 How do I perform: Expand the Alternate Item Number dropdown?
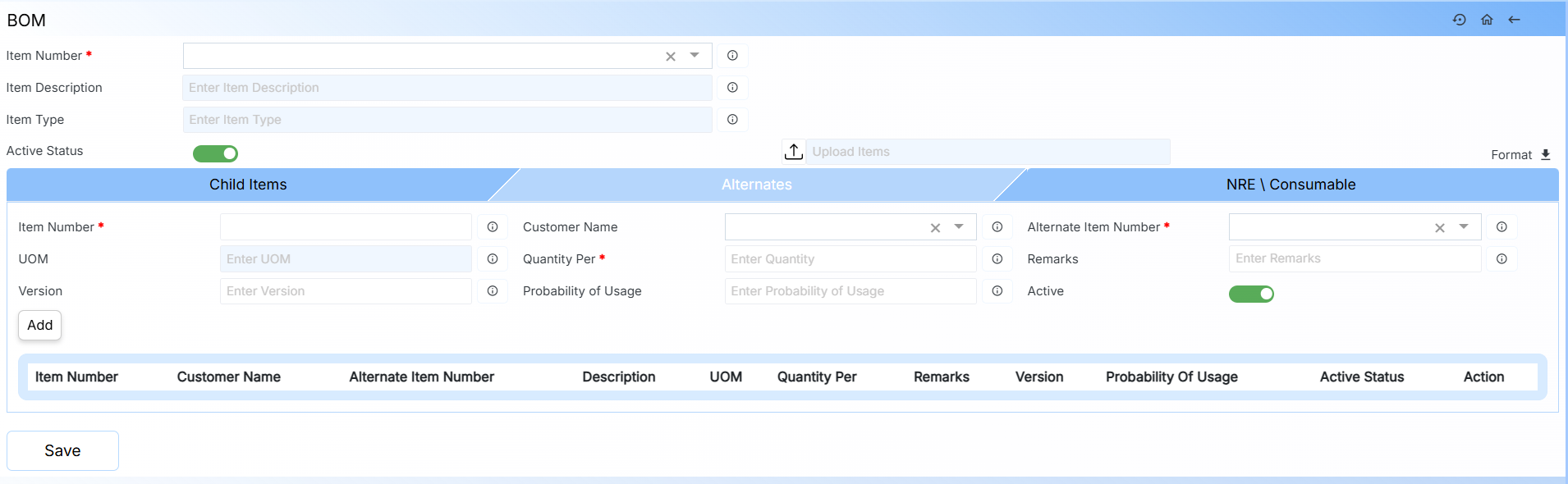pyautogui.click(x=1463, y=227)
